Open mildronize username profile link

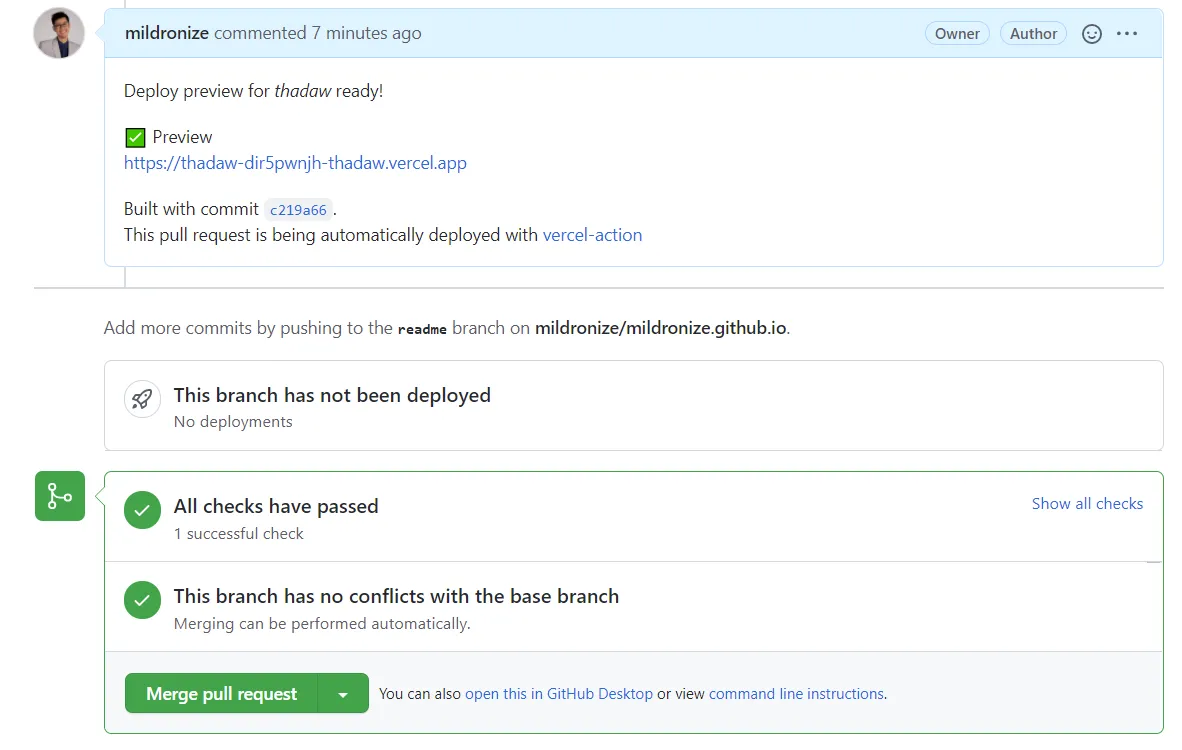(x=166, y=33)
